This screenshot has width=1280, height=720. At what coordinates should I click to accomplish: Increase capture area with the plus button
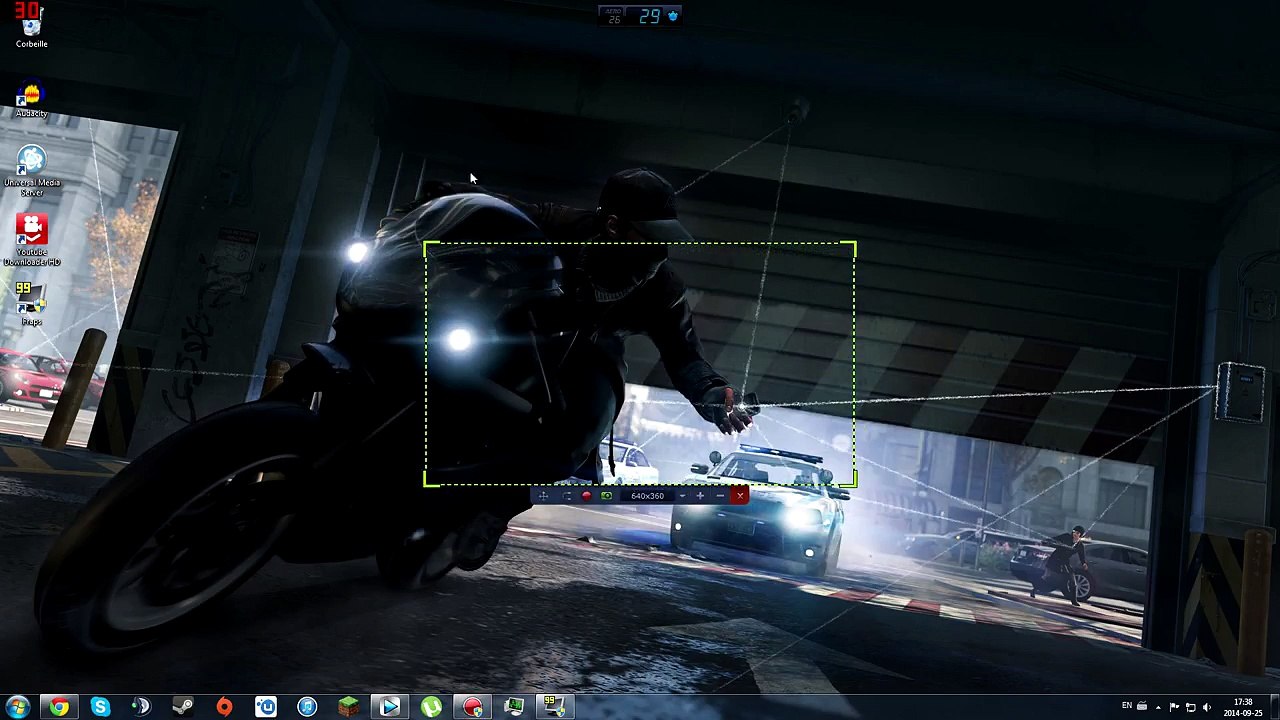pos(700,496)
